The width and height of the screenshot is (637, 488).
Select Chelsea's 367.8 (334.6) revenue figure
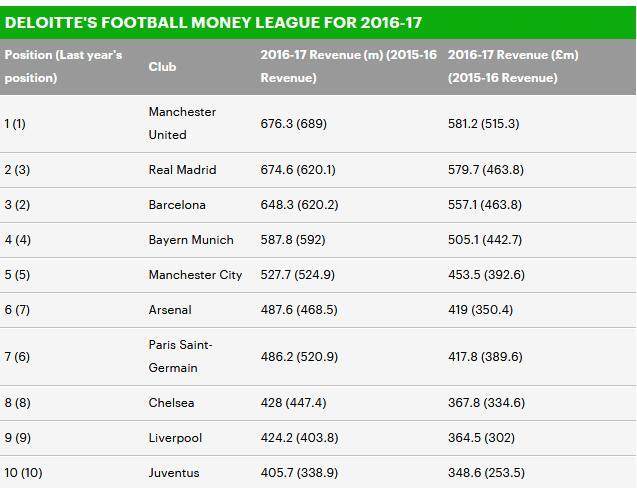click(x=485, y=403)
